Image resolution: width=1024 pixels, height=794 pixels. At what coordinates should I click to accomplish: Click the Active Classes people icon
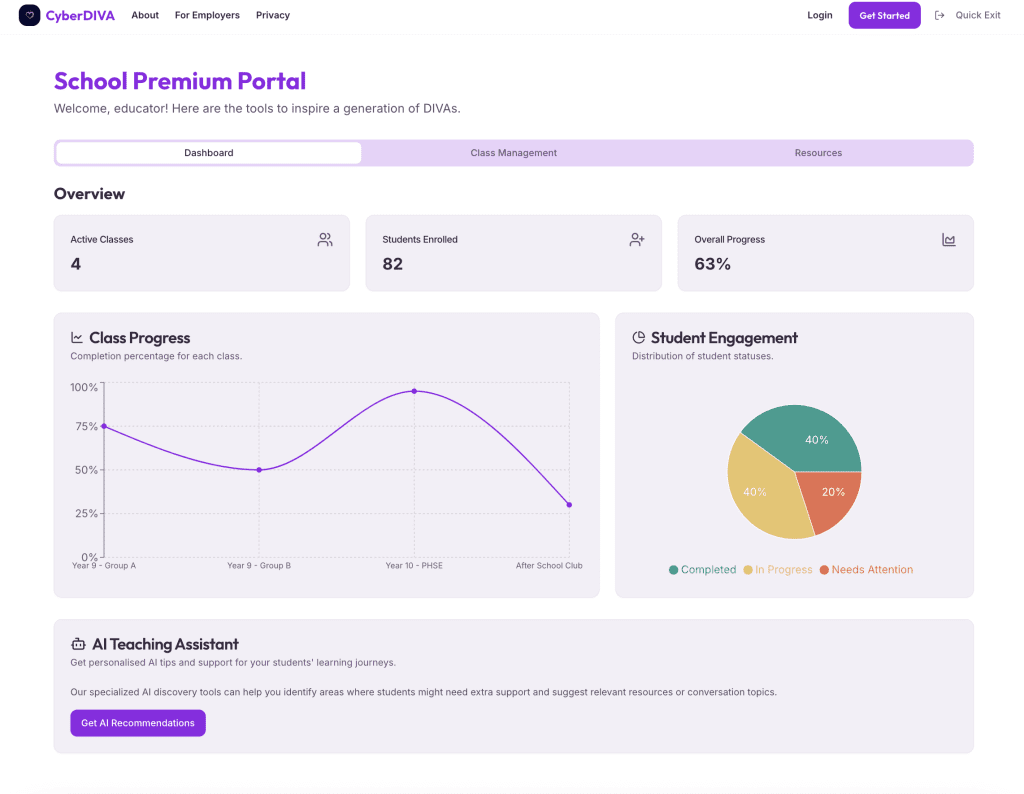[325, 240]
